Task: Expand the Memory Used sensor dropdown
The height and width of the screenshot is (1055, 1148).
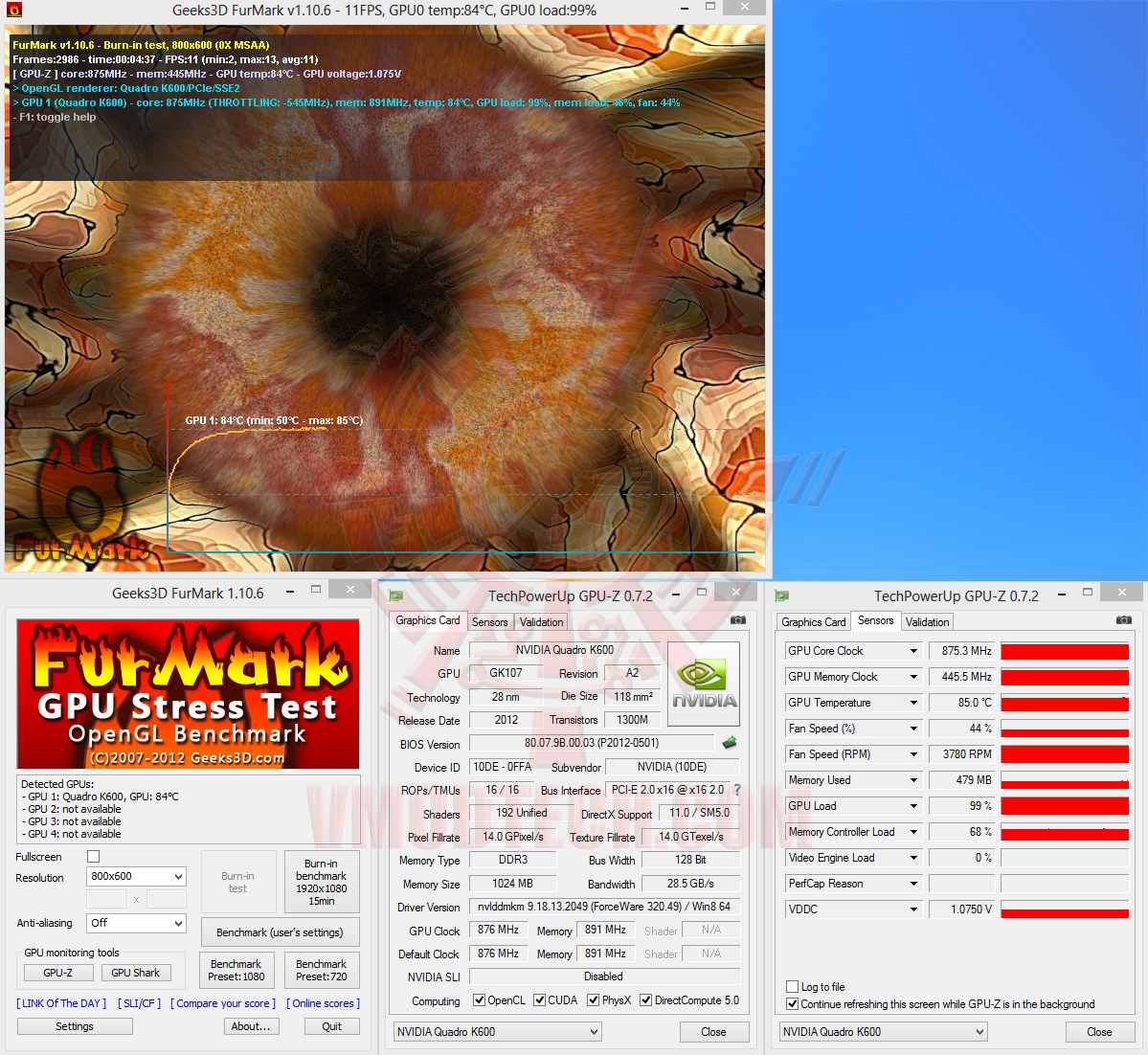Action: click(x=913, y=780)
